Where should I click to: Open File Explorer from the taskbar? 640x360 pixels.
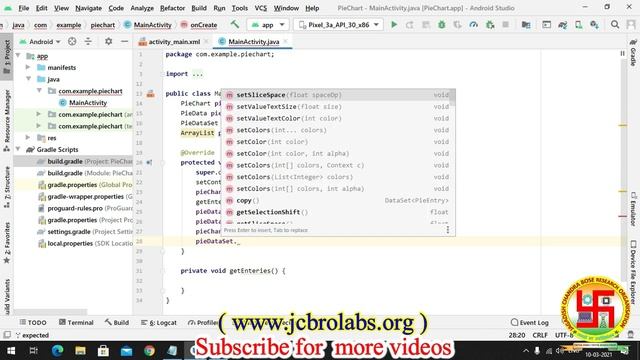coord(80,350)
